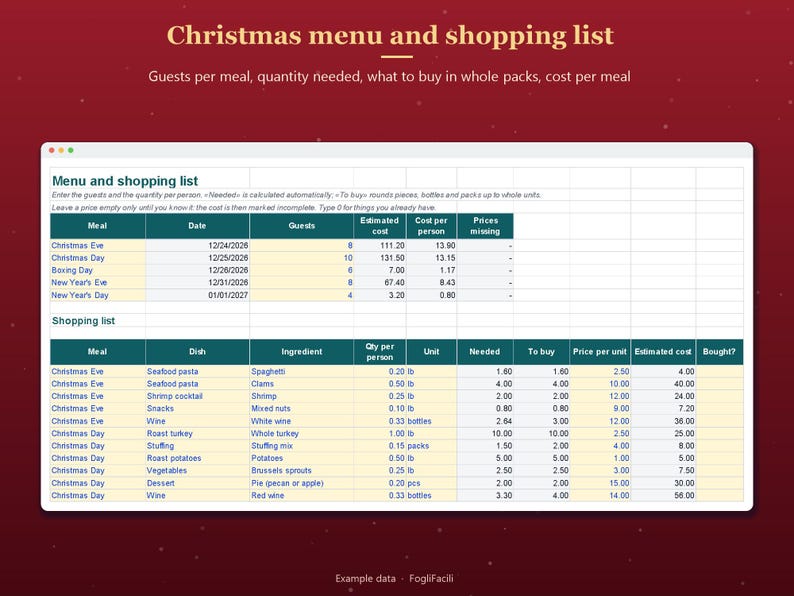The height and width of the screenshot is (596, 794).
Task: Select estimated cost cell 111.20
Action: [380, 246]
